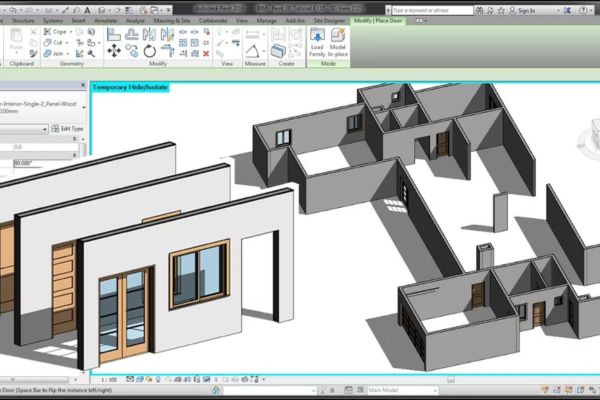Viewport: 600px width, 400px height.
Task: Click the Join geometry tool
Action: (53, 54)
